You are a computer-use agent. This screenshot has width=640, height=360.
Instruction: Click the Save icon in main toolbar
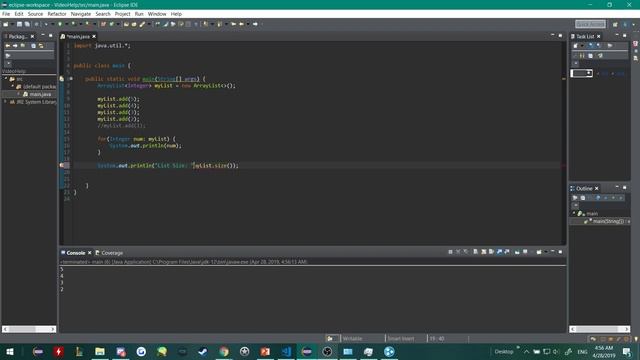pyautogui.click(x=19, y=24)
